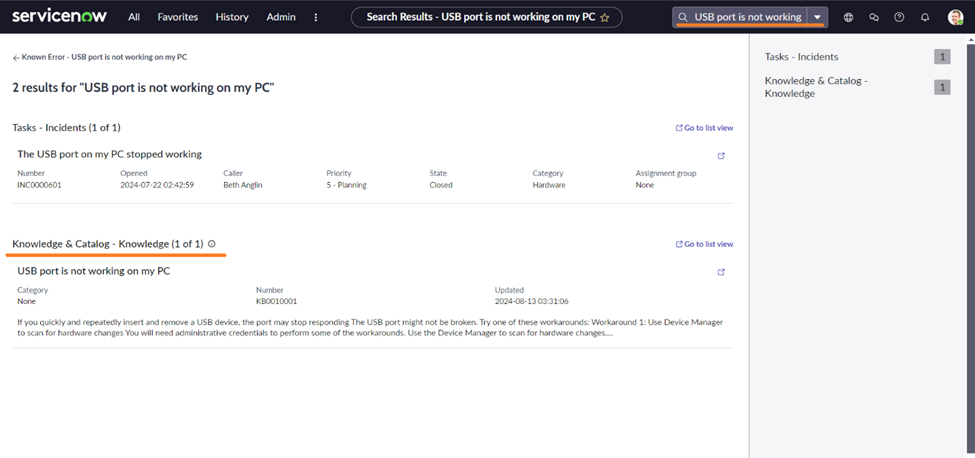The width and height of the screenshot is (975, 458).
Task: Expand the search options dropdown arrow
Action: (818, 17)
